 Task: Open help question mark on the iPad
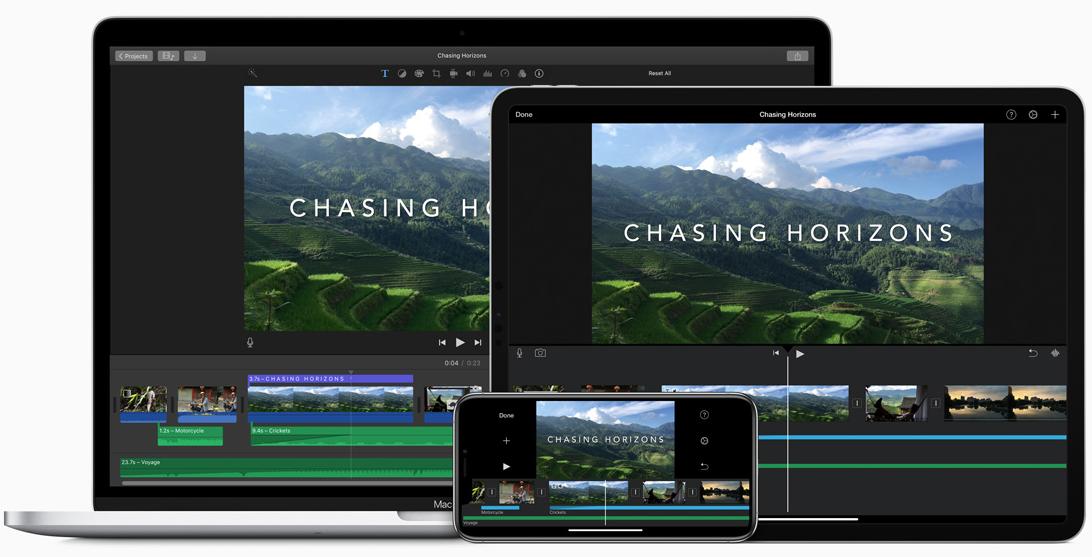click(x=1011, y=115)
